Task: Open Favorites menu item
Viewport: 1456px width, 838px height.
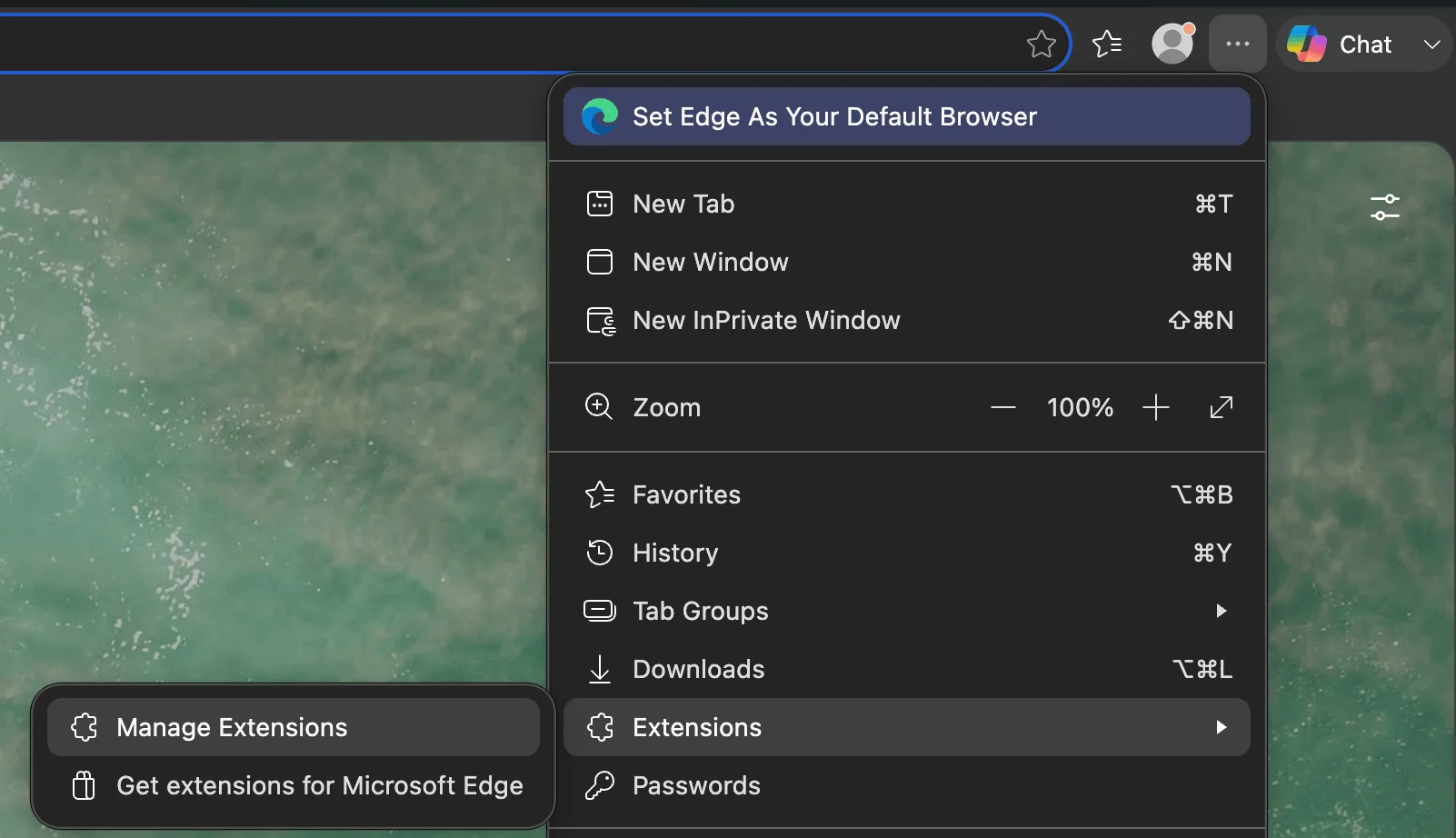Action: click(907, 494)
